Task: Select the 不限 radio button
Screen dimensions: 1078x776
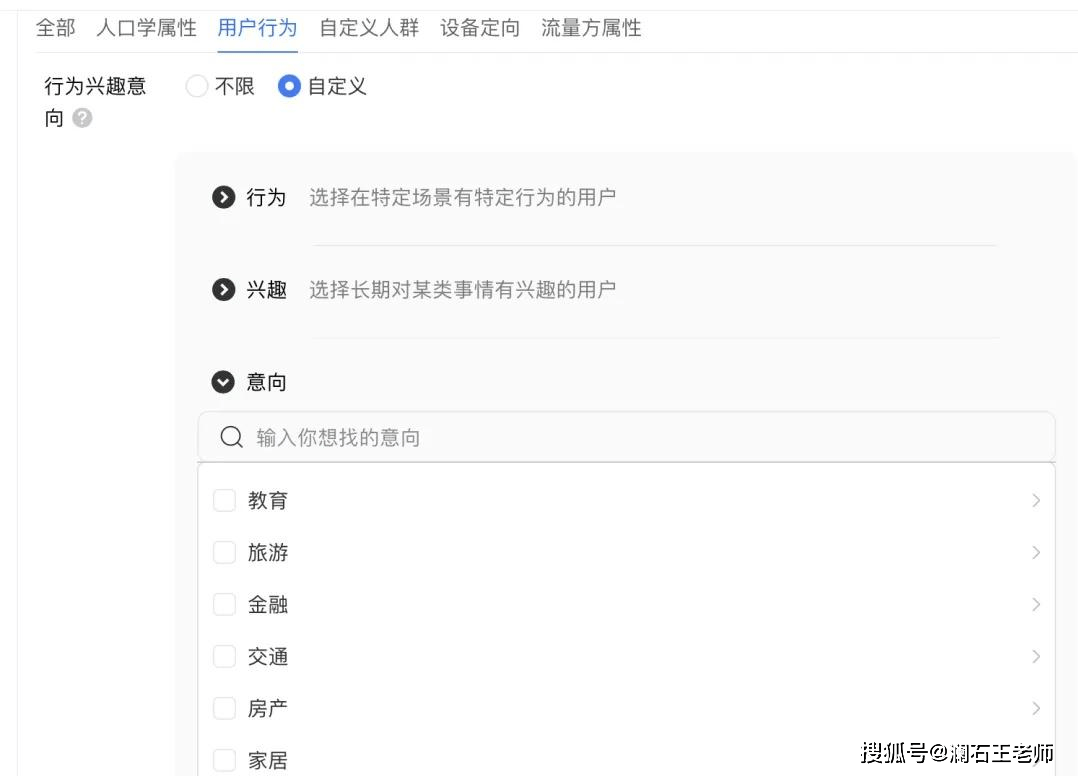Action: point(197,86)
